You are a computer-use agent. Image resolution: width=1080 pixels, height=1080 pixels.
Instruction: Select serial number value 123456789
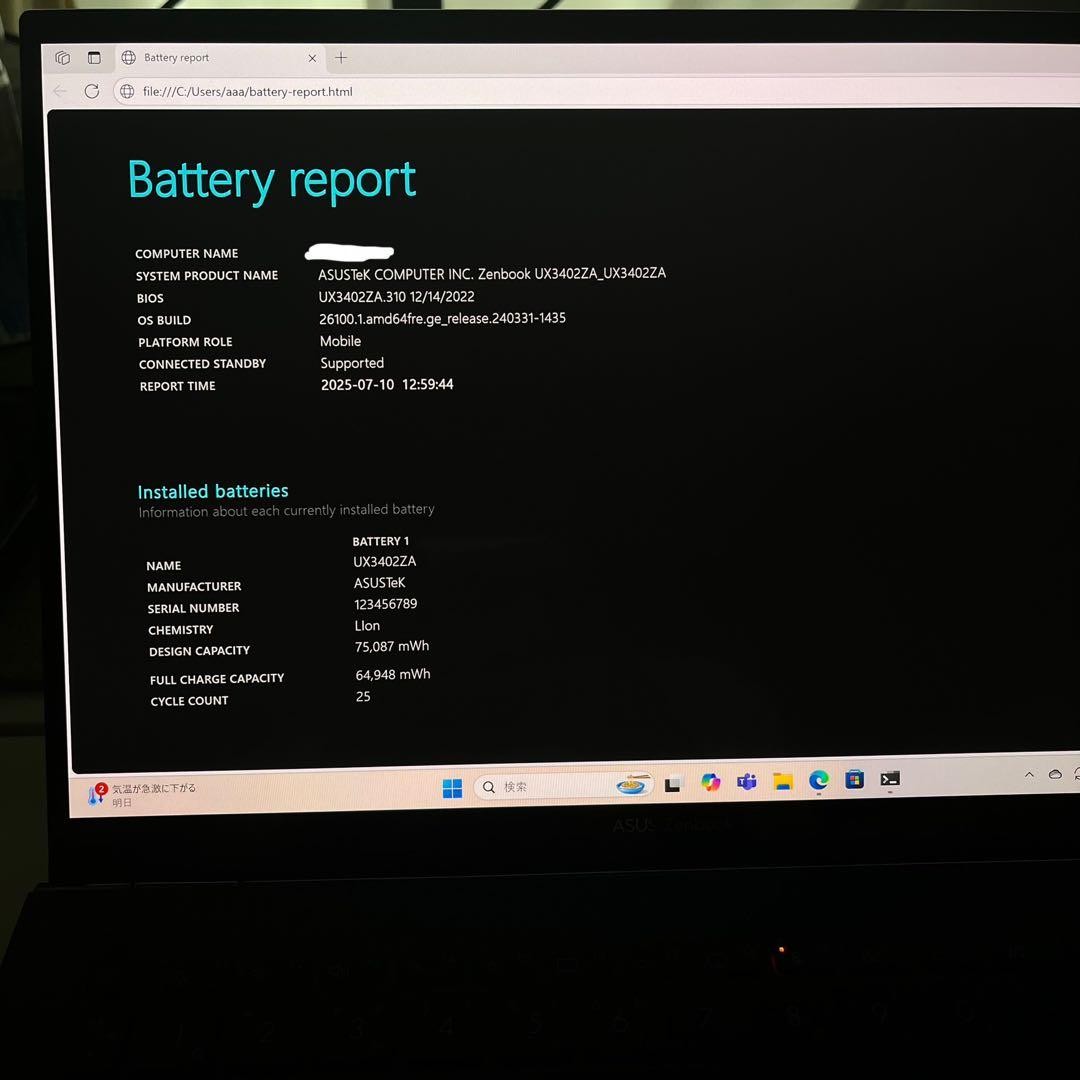pyautogui.click(x=385, y=604)
